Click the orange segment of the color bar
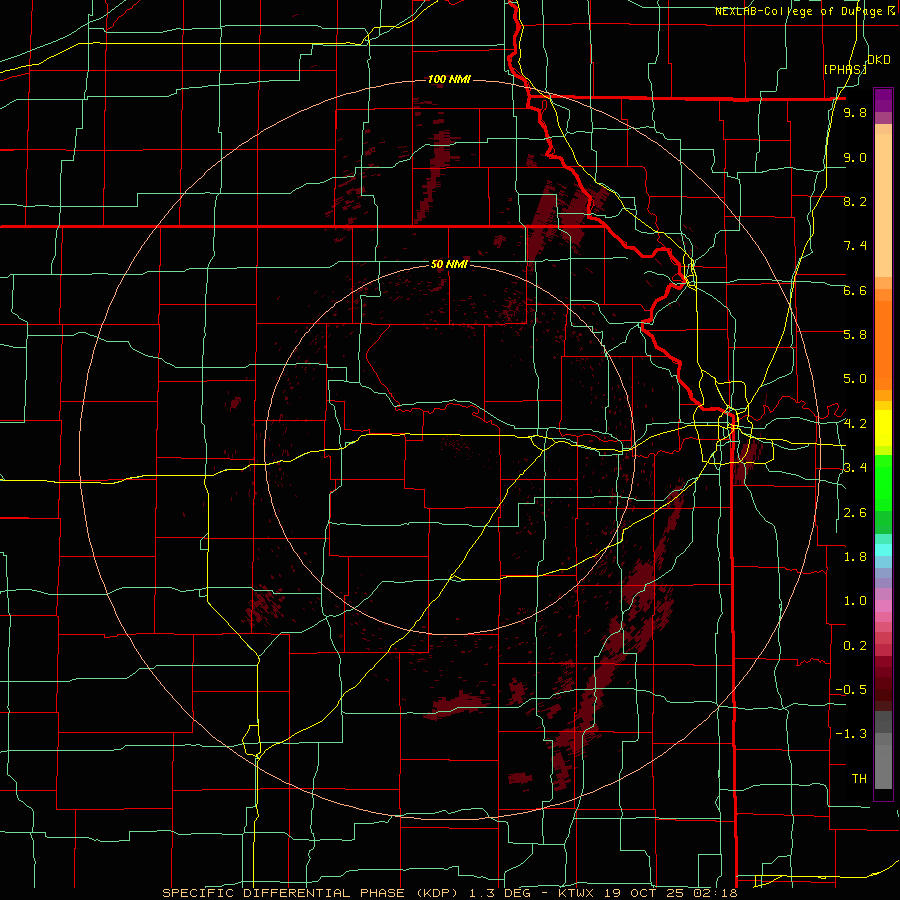Image resolution: width=900 pixels, height=900 pixels. pyautogui.click(x=883, y=346)
